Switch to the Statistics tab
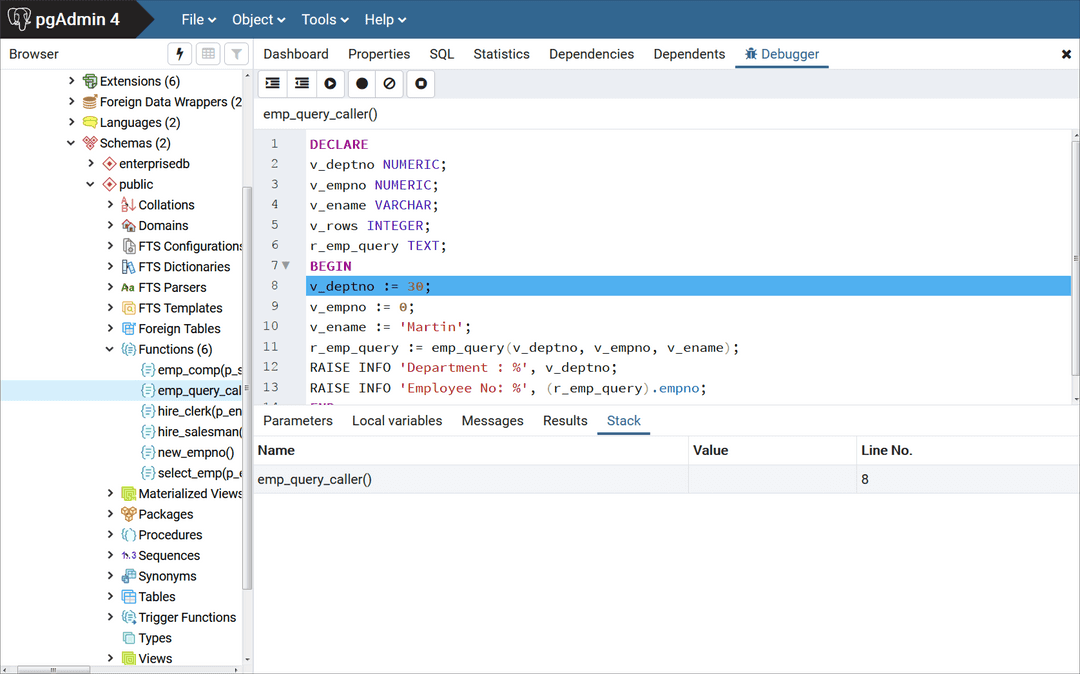The image size is (1080, 674). (501, 53)
